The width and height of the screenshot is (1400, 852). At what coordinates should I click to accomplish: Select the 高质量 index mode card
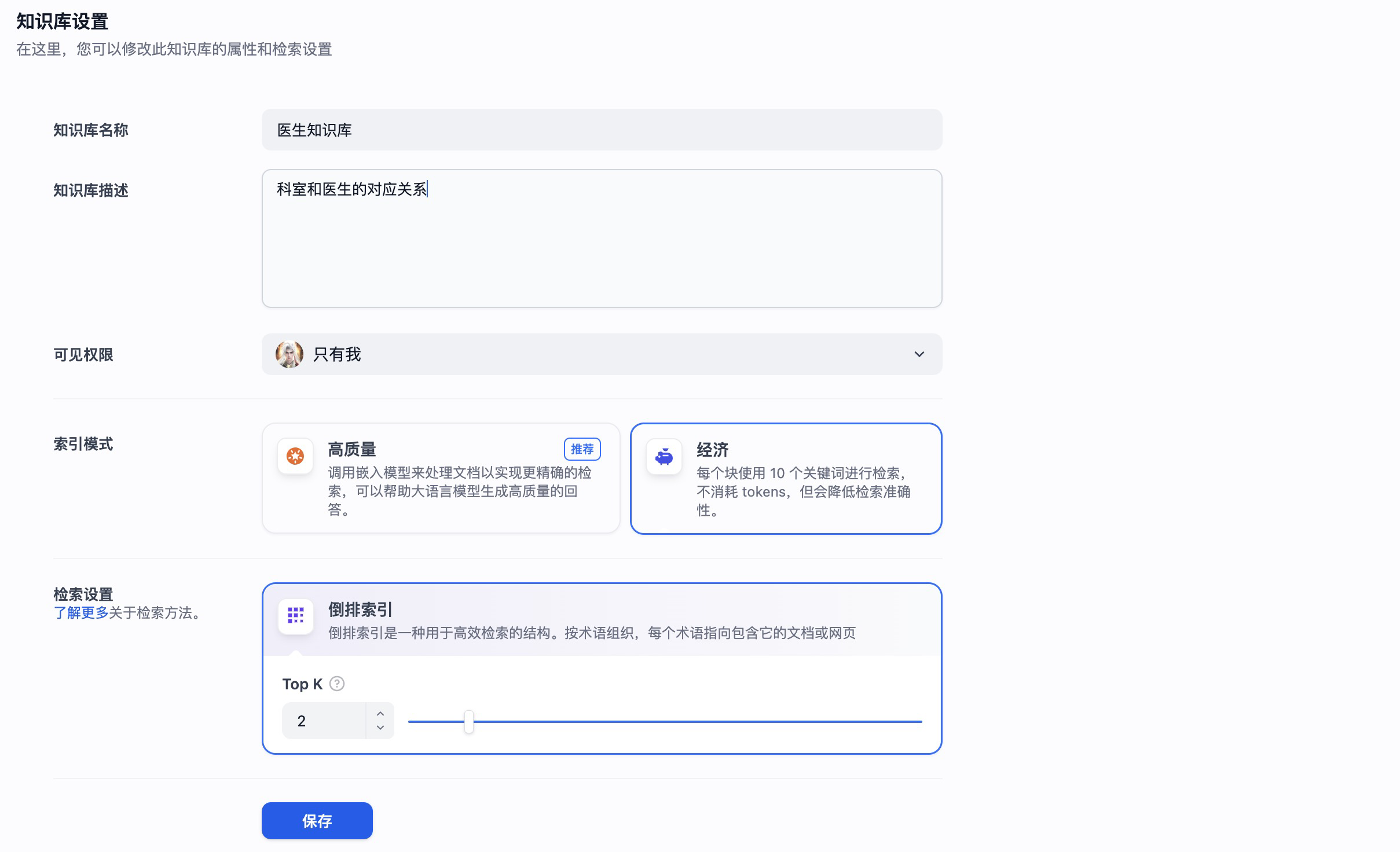pyautogui.click(x=441, y=478)
